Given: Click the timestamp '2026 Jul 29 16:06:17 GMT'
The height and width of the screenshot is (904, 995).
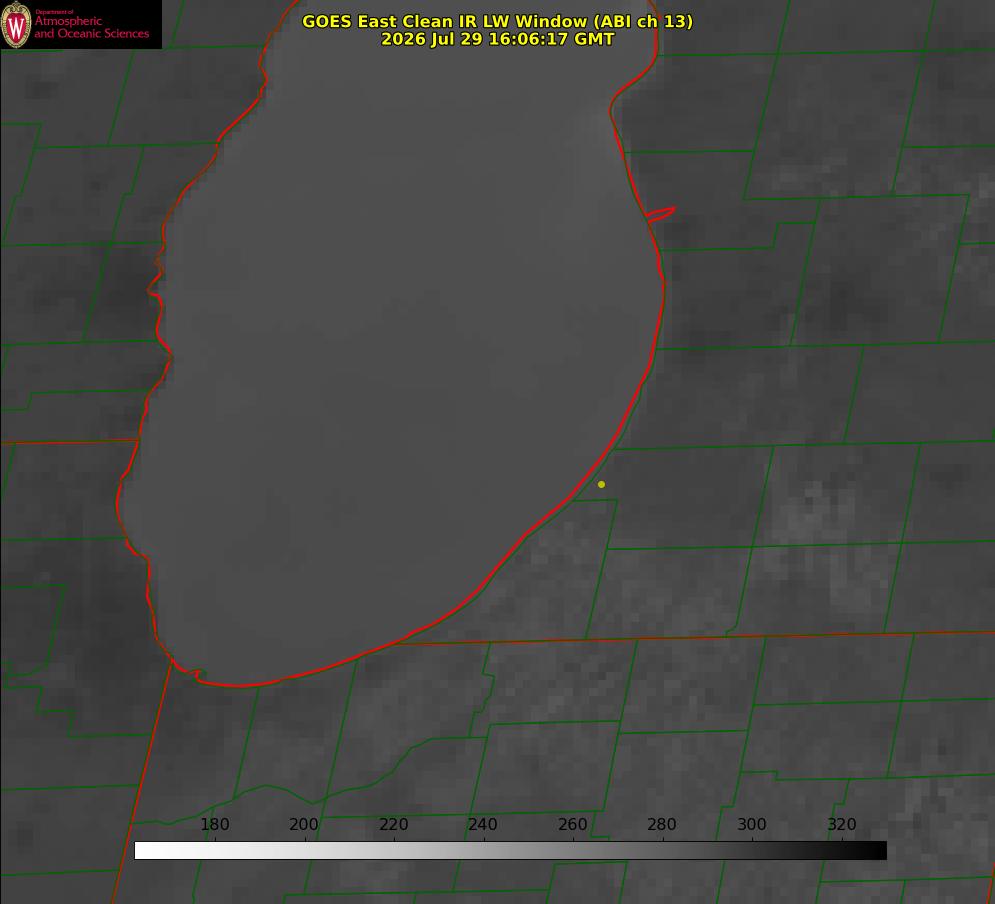Looking at the screenshot, I should 498,39.
